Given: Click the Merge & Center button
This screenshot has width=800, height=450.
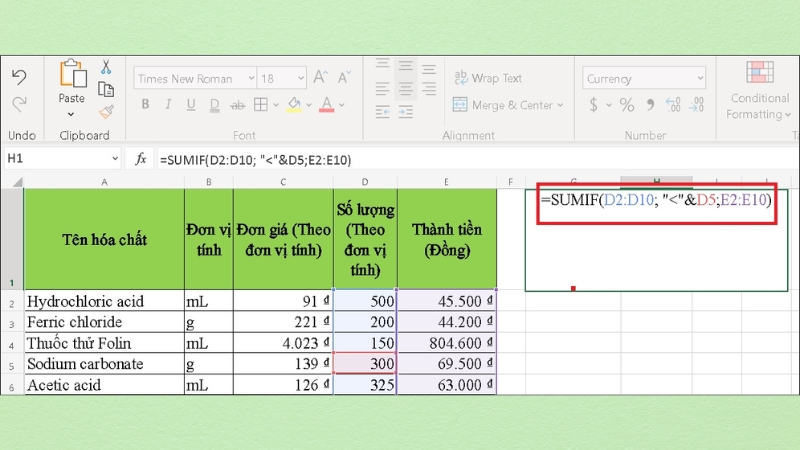Looking at the screenshot, I should pyautogui.click(x=504, y=105).
